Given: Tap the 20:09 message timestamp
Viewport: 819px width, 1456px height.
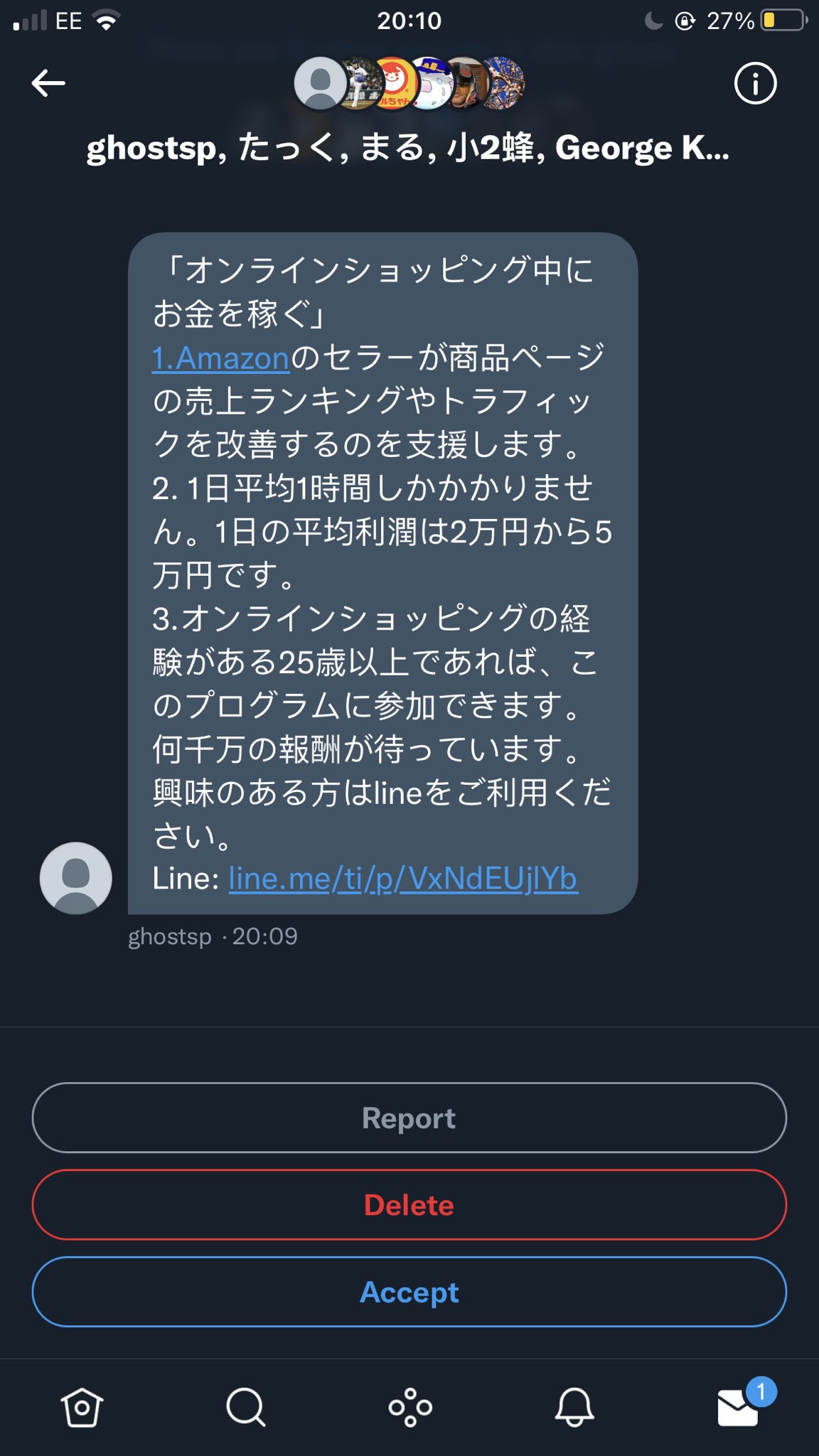Looking at the screenshot, I should [265, 936].
